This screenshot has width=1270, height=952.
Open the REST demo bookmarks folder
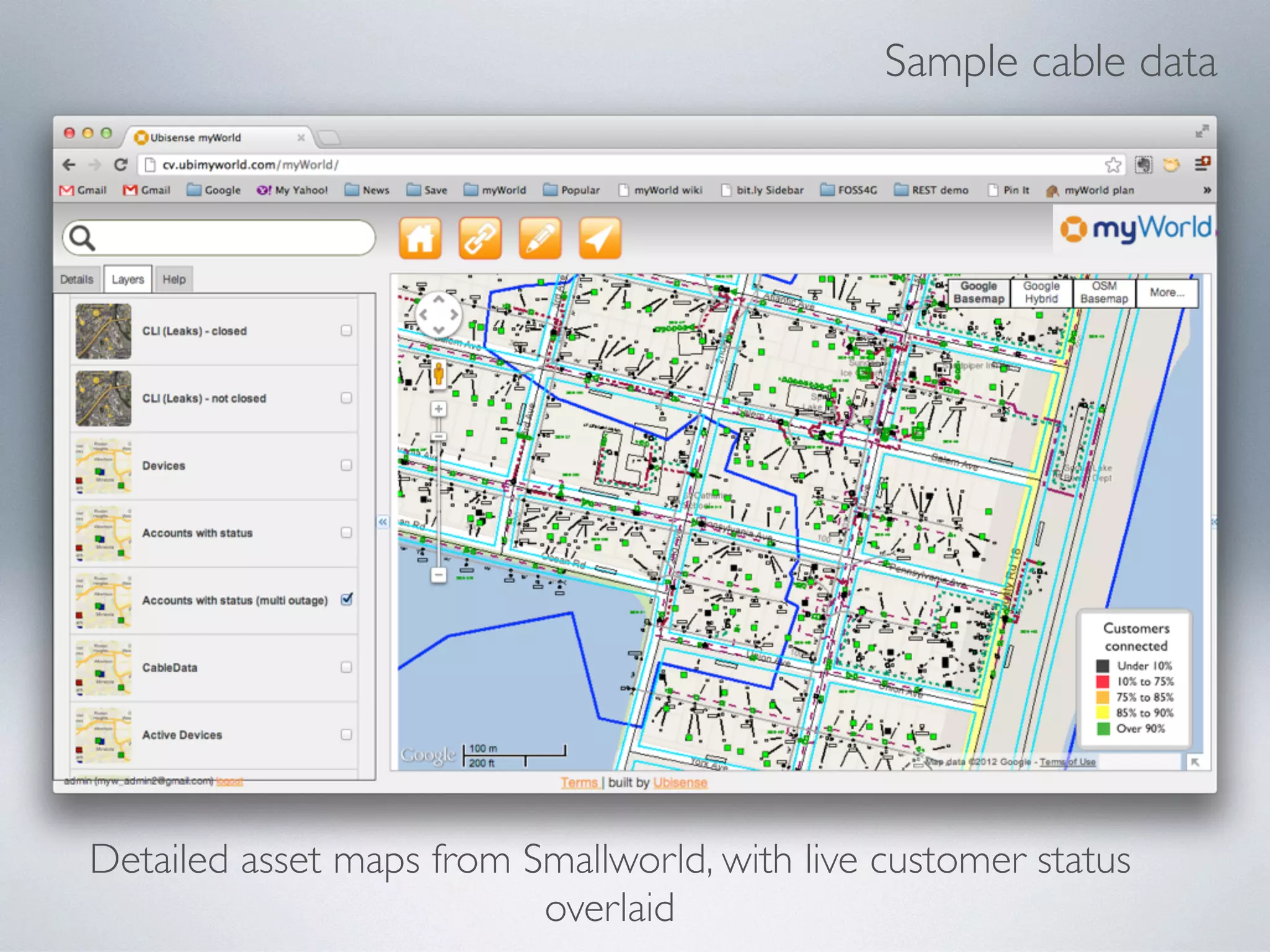point(931,190)
